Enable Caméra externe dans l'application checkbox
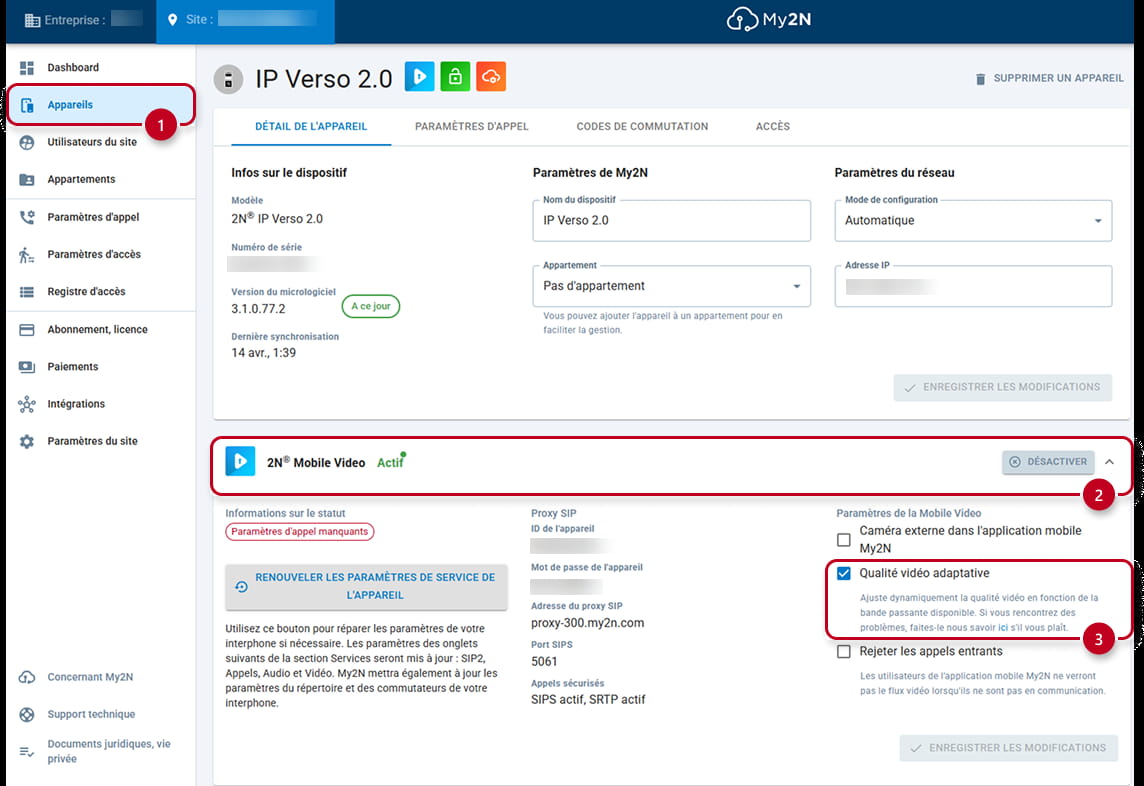Screen dimensions: 1144x786 pyautogui.click(x=844, y=540)
